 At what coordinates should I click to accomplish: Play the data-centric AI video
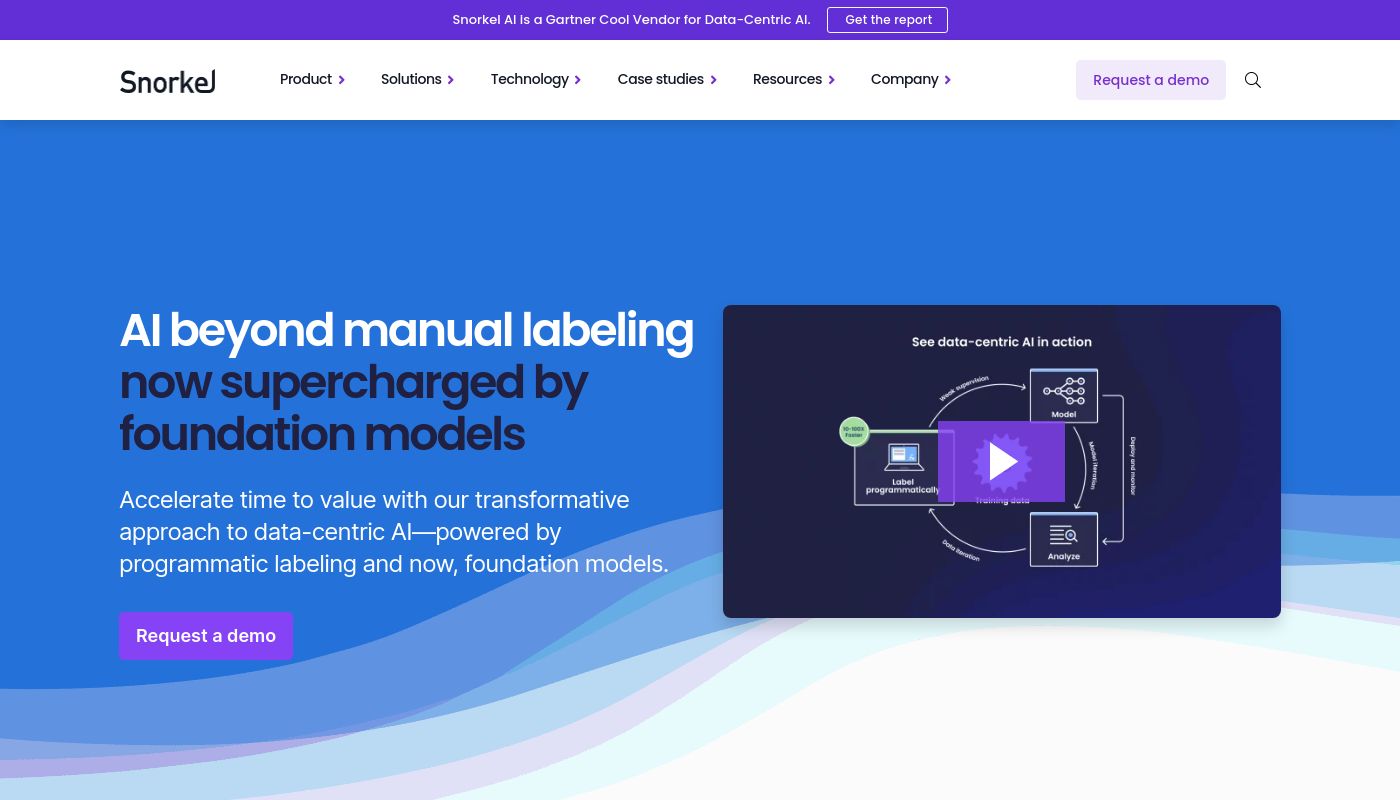[x=1001, y=462]
